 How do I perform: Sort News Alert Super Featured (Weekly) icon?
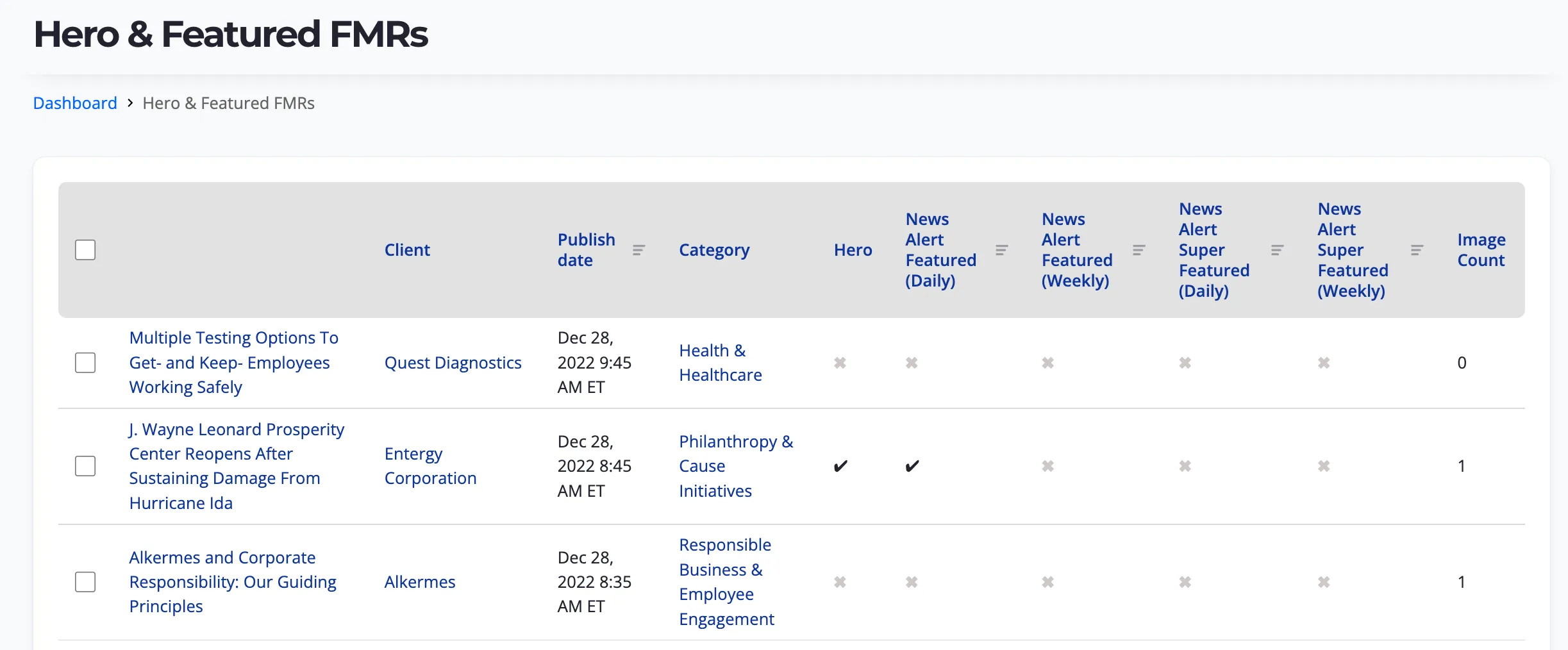(1417, 250)
